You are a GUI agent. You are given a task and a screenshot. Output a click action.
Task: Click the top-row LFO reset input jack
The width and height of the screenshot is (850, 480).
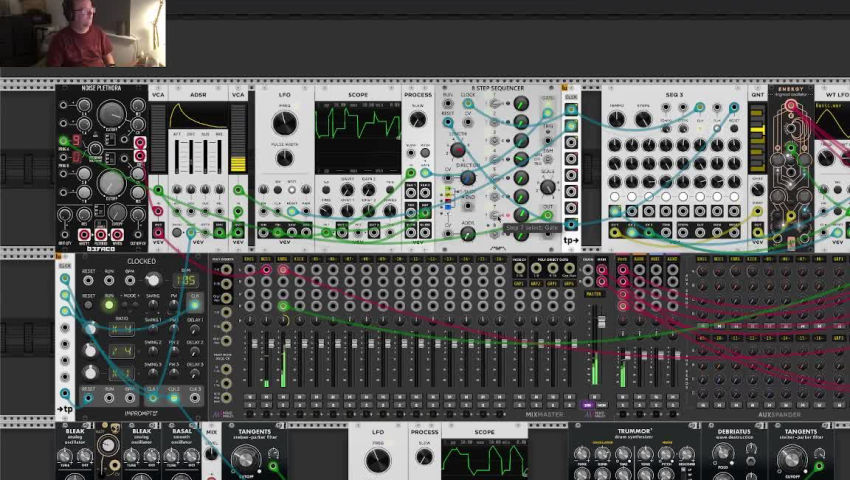click(x=292, y=211)
